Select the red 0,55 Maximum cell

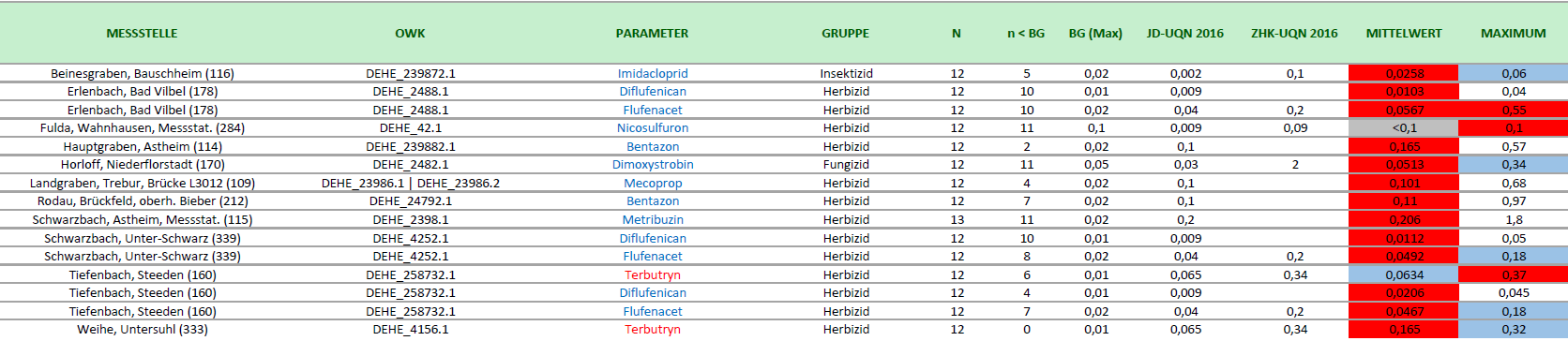click(x=1514, y=111)
